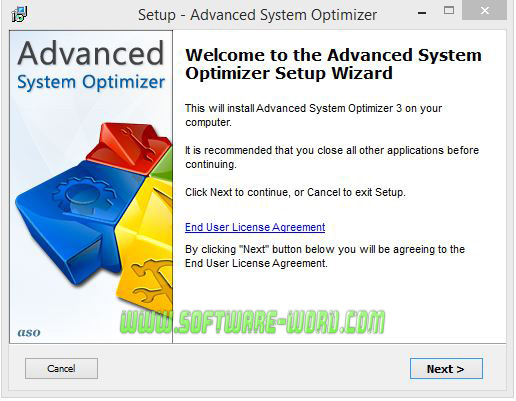Click the setup installer icon in title bar

(19, 14)
